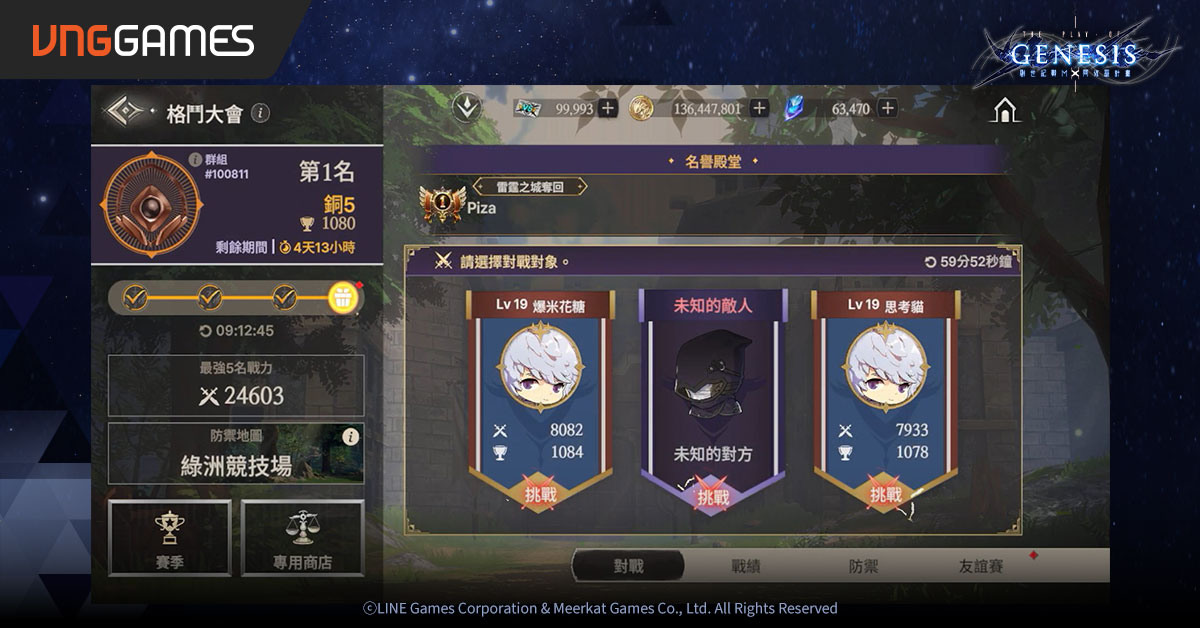Switch to the 戰績 tab
The height and width of the screenshot is (628, 1200).
pyautogui.click(x=746, y=566)
